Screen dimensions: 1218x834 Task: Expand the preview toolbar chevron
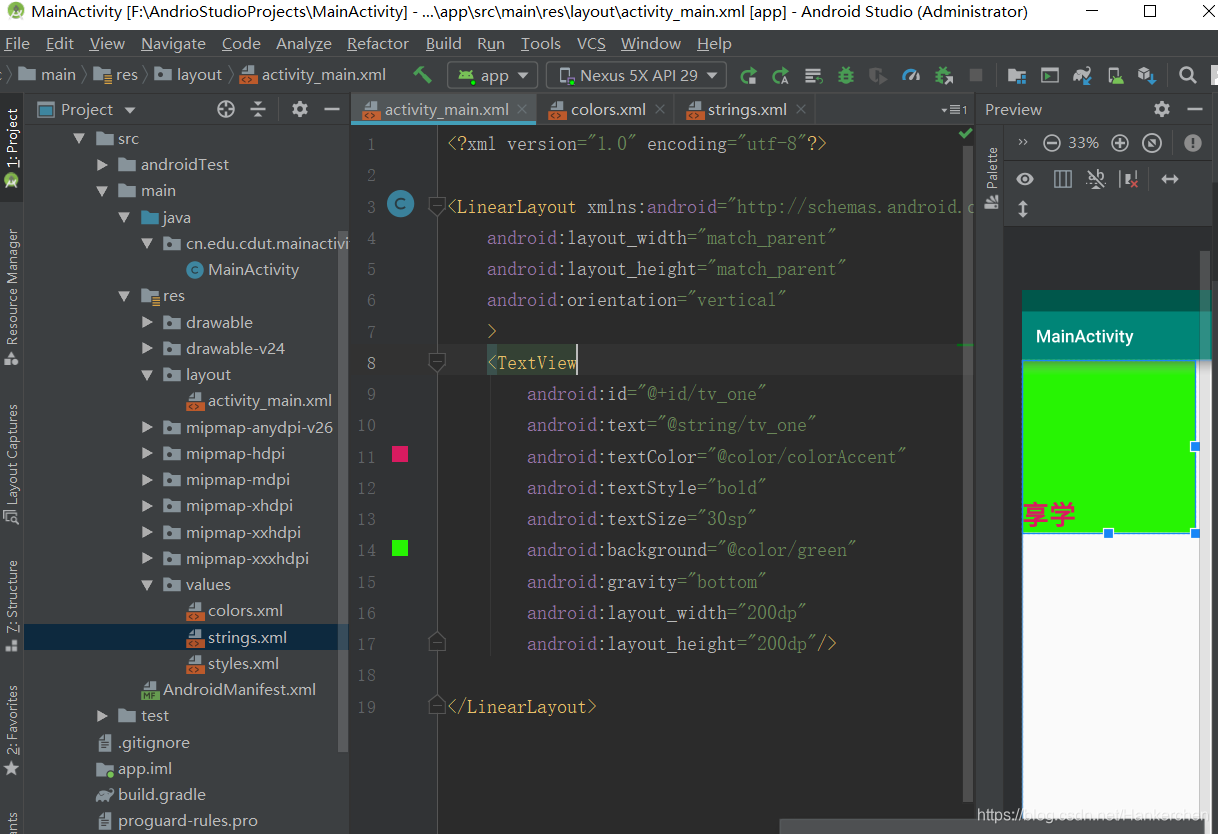1023,143
